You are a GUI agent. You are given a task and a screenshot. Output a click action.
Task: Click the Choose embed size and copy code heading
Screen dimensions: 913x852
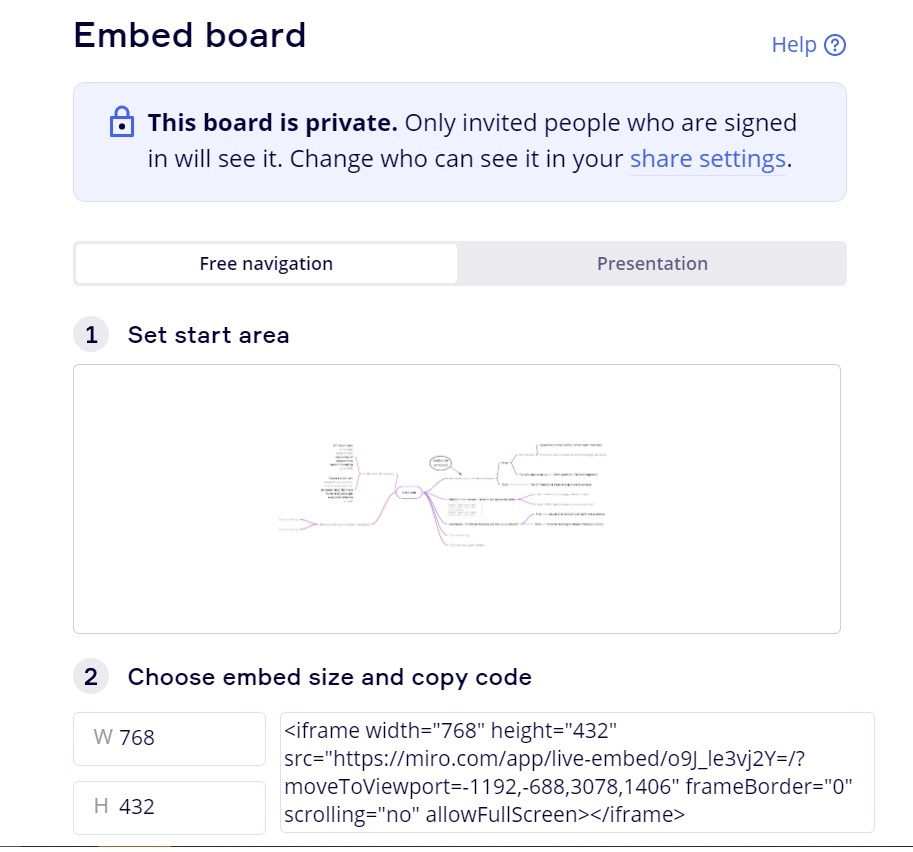pyautogui.click(x=330, y=677)
